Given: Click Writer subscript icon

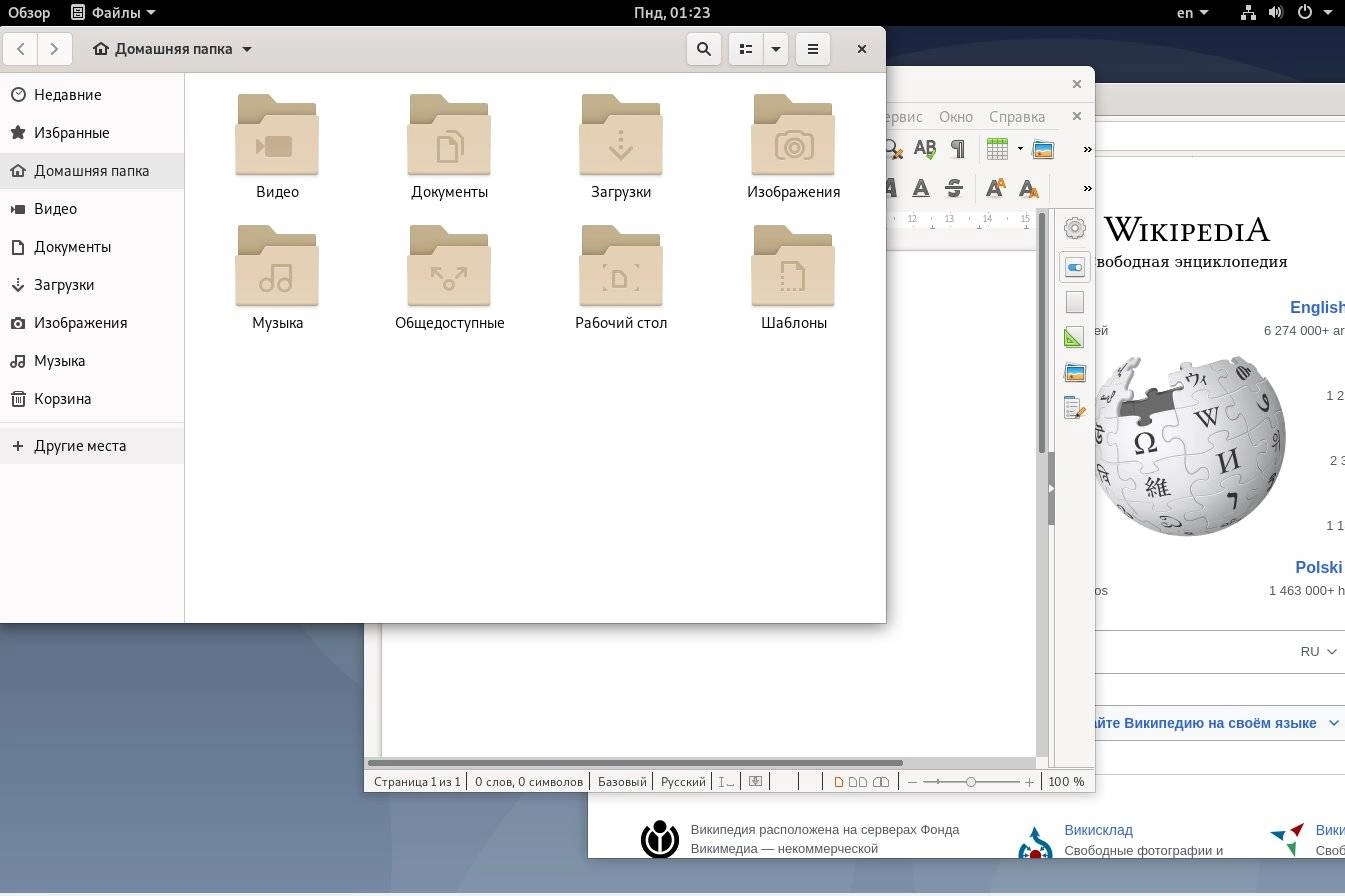Looking at the screenshot, I should point(1028,188).
